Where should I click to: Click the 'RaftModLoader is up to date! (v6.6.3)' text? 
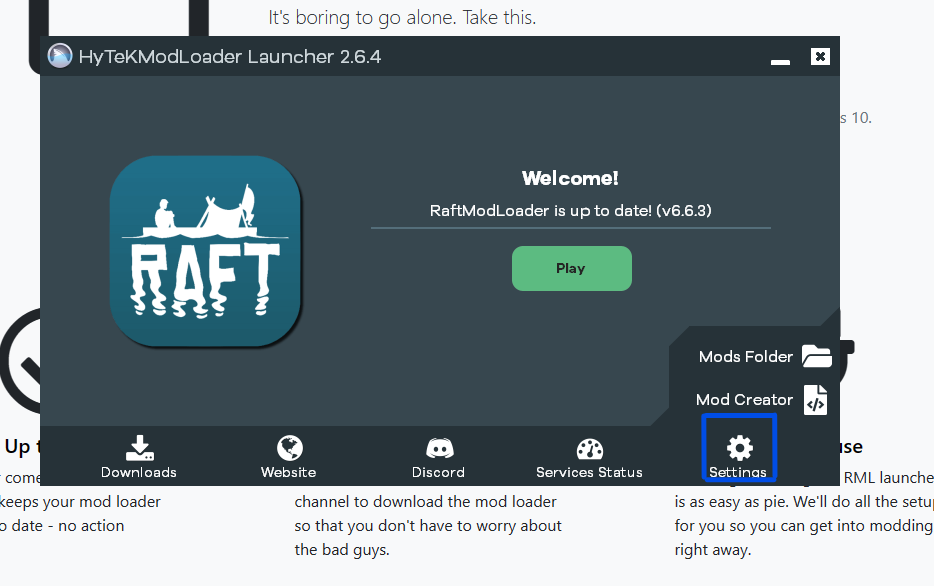[571, 211]
